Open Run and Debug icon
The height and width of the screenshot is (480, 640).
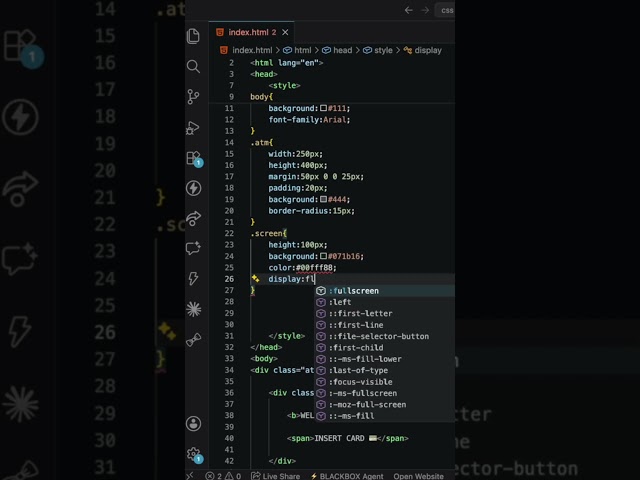193,128
